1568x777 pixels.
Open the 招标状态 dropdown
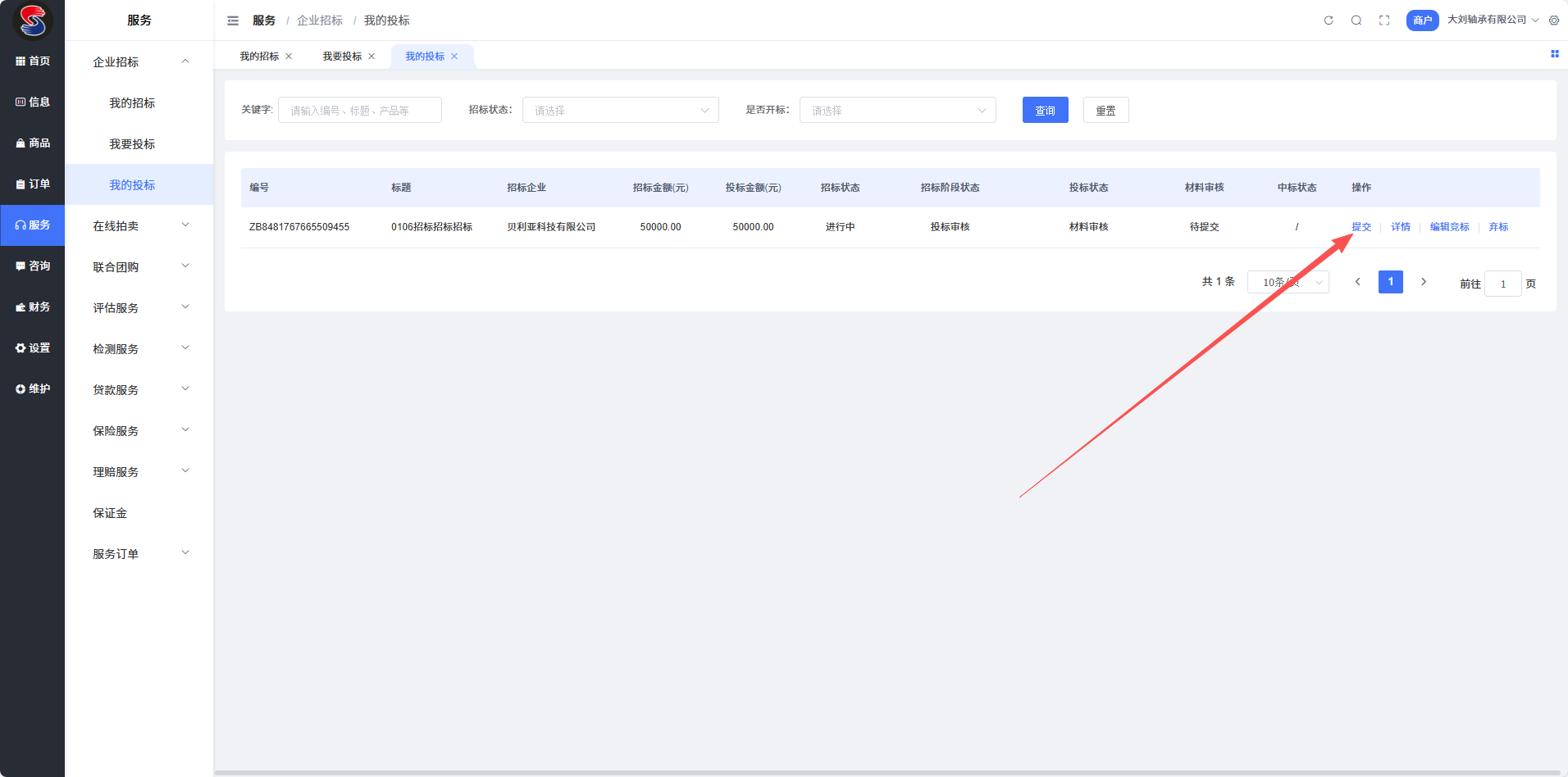pos(620,111)
